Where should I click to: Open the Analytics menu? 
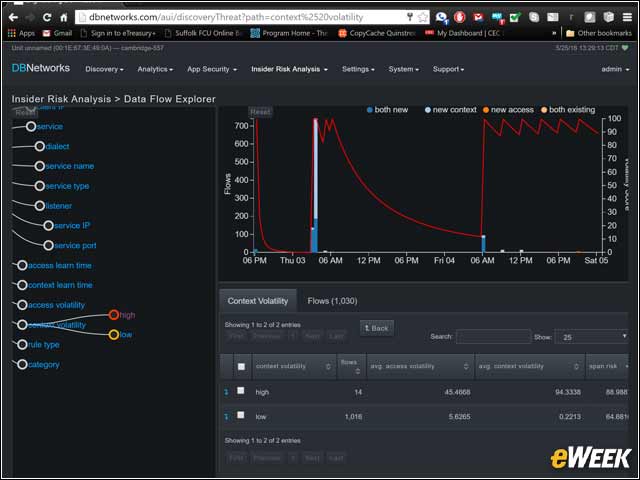[155, 69]
